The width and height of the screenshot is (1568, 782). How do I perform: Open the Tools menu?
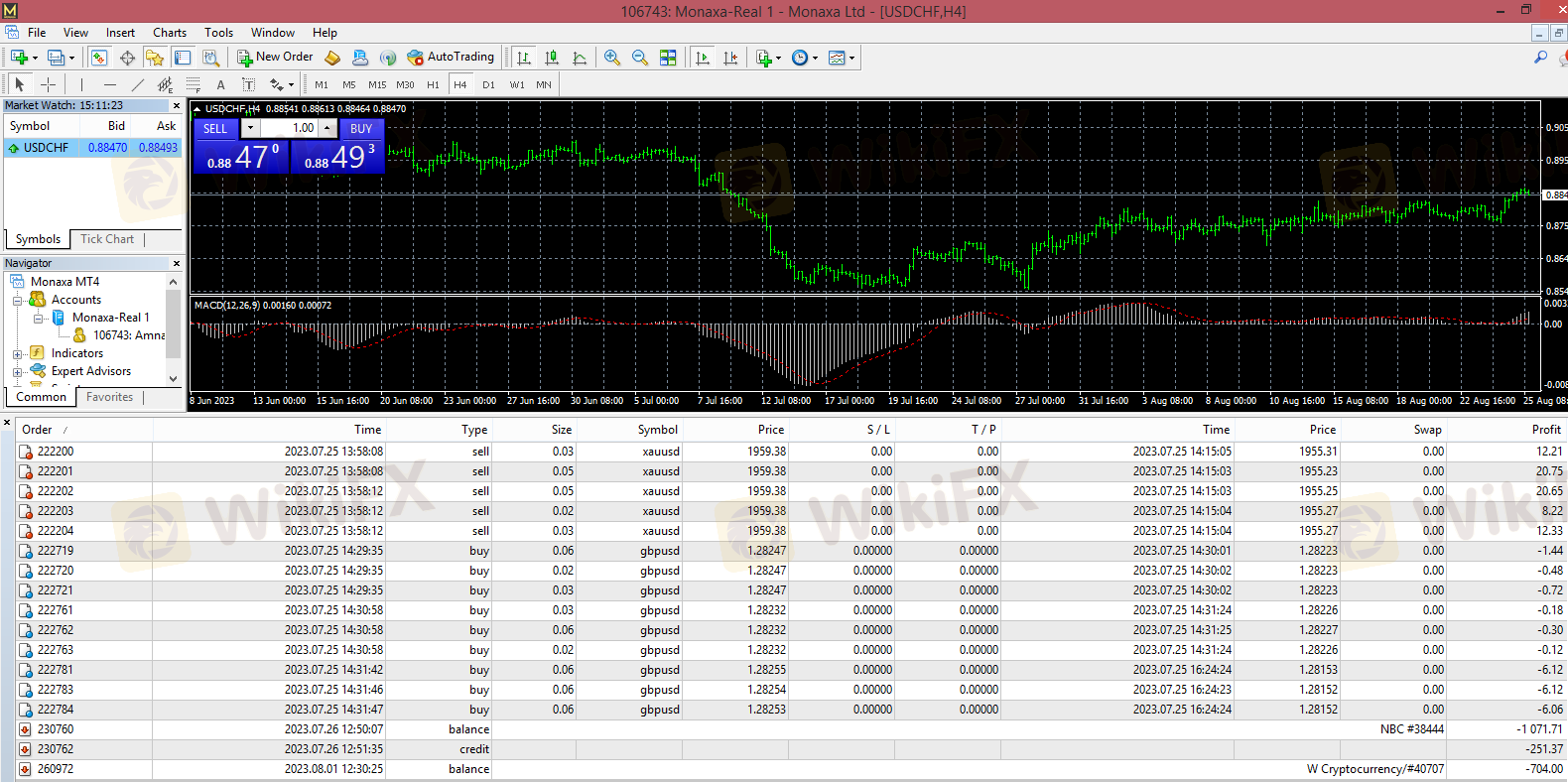pos(218,33)
